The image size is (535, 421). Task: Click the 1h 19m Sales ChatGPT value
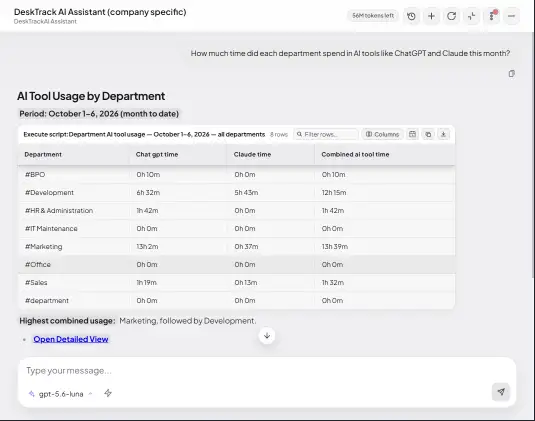(x=146, y=283)
